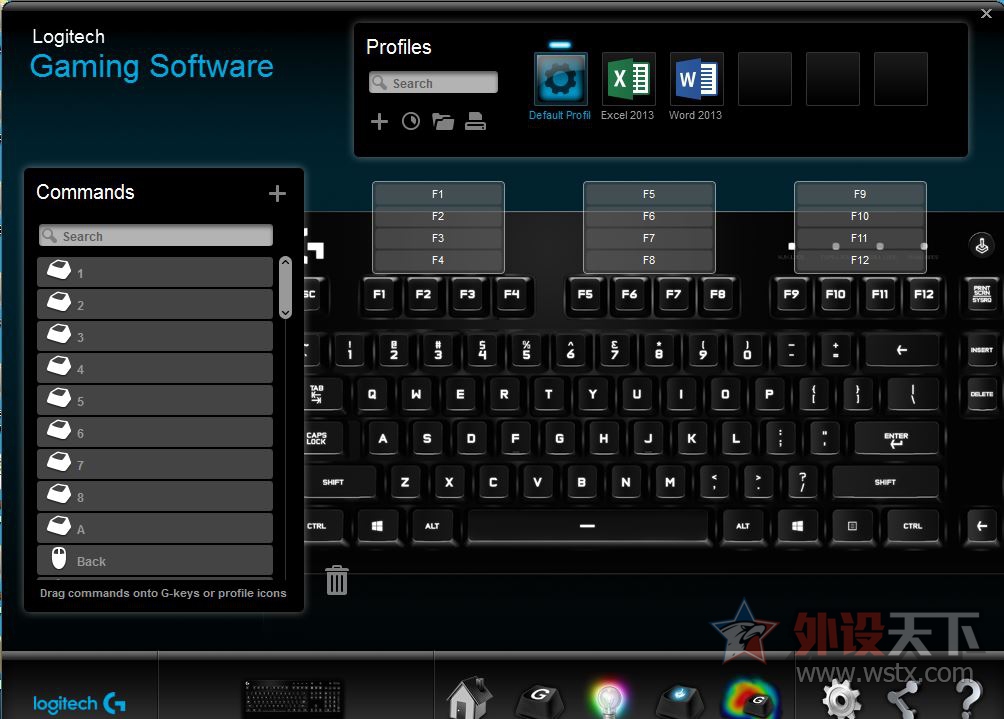This screenshot has height=719, width=1004.
Task: Click the Print Screen key on keyboard
Action: click(x=982, y=295)
